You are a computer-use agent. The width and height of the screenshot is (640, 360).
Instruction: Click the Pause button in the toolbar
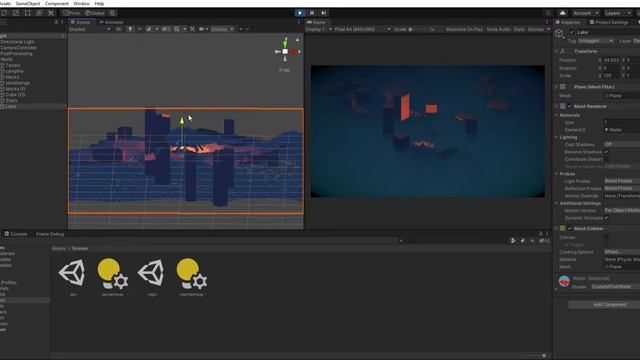(x=312, y=13)
